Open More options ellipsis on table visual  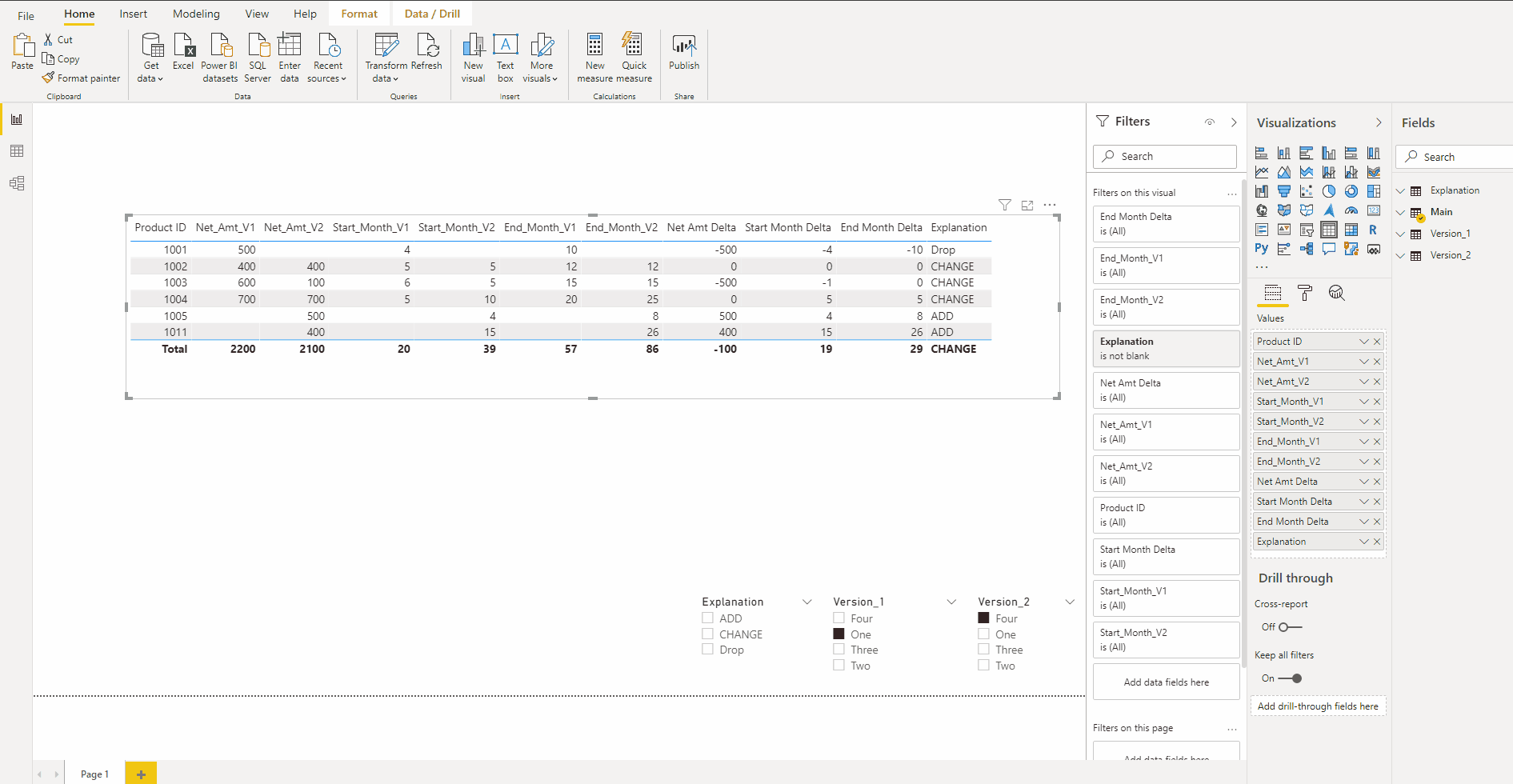pos(1050,206)
